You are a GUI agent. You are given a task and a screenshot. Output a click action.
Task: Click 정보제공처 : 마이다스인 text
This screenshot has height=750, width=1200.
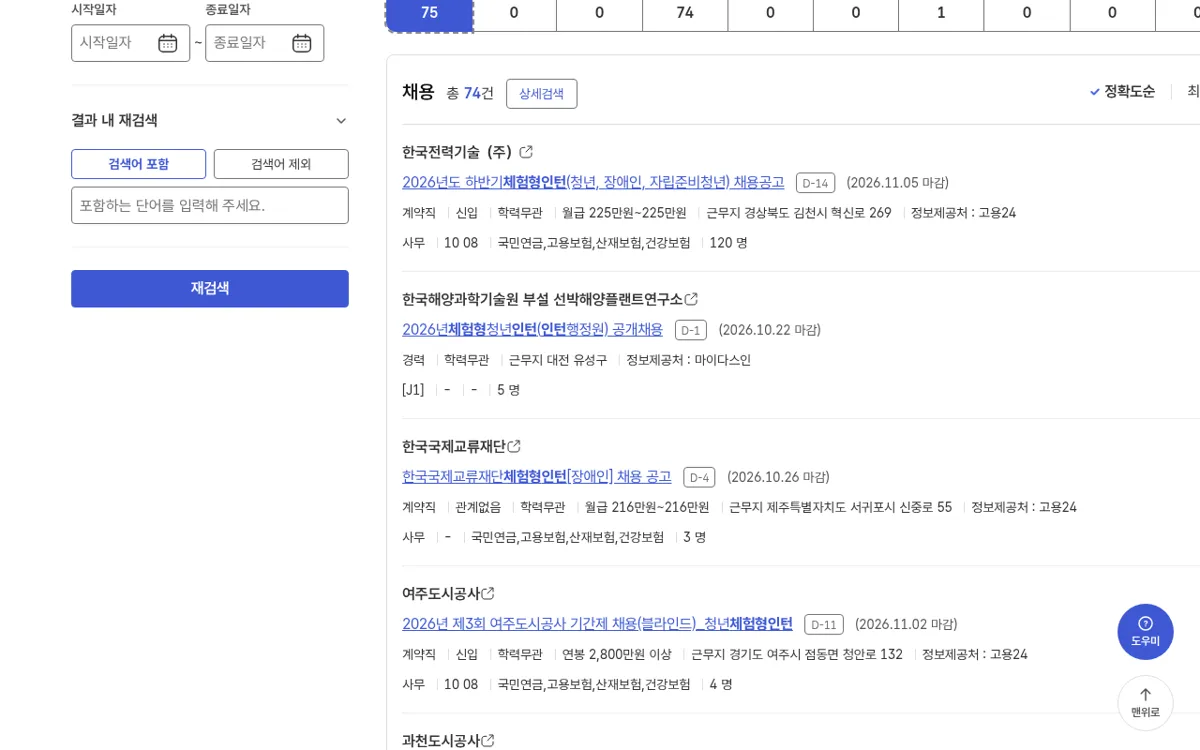click(688, 360)
